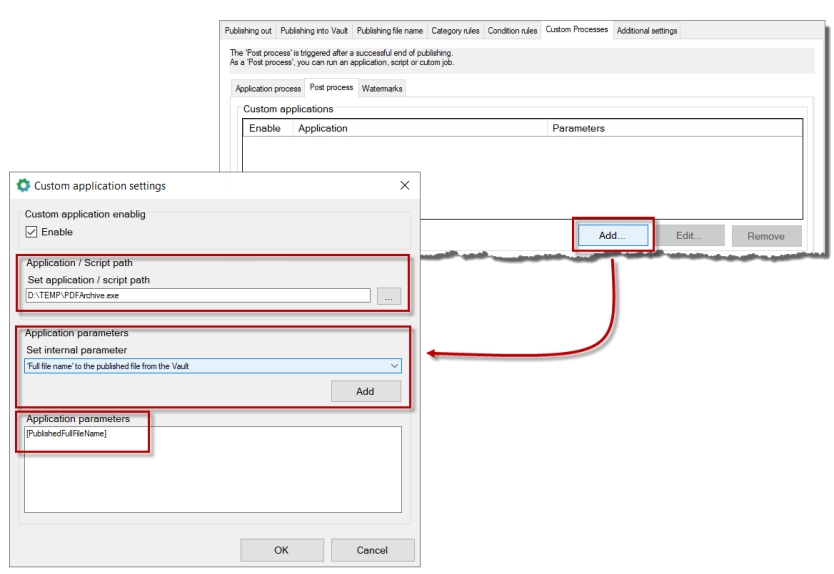Click the green gear icon in dialog title
The image size is (834, 574).
click(23, 185)
